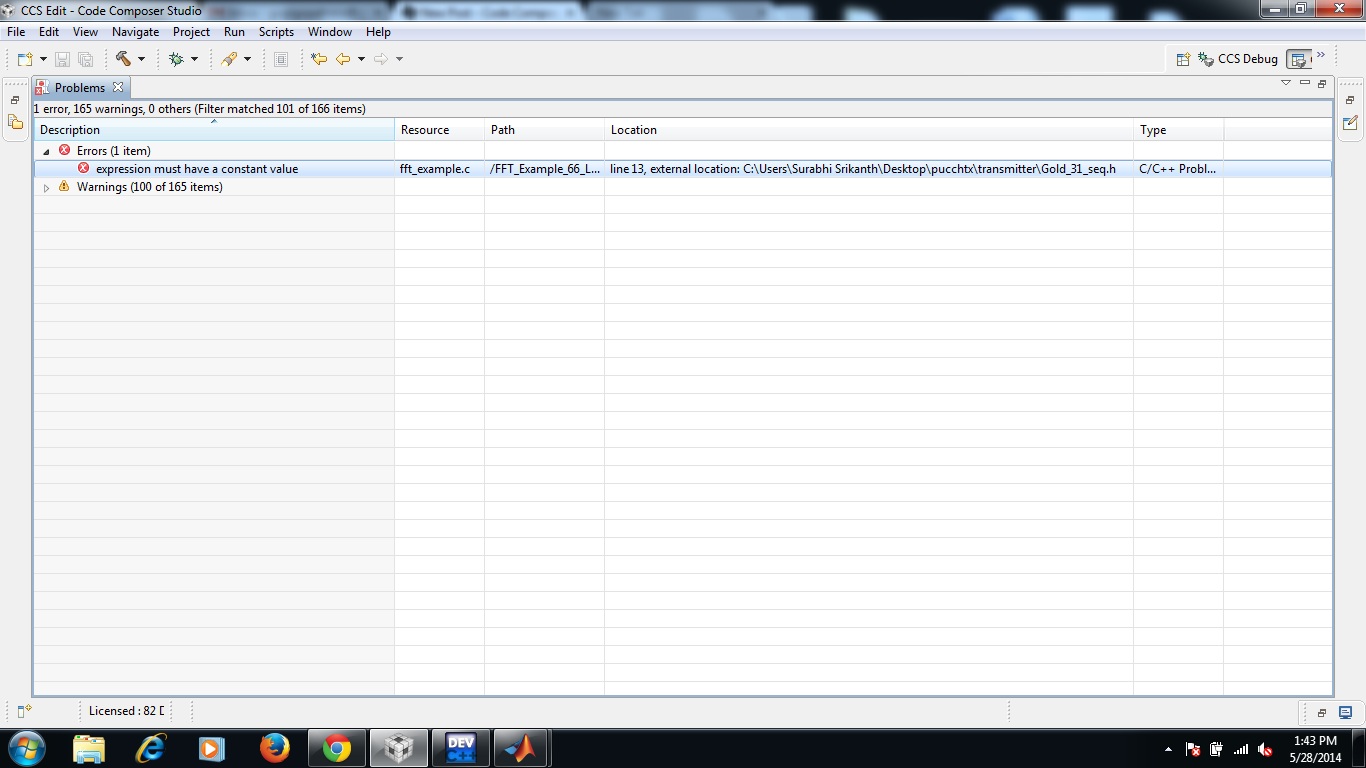This screenshot has width=1366, height=768.
Task: Open the Problems view menu triangle
Action: (1286, 83)
